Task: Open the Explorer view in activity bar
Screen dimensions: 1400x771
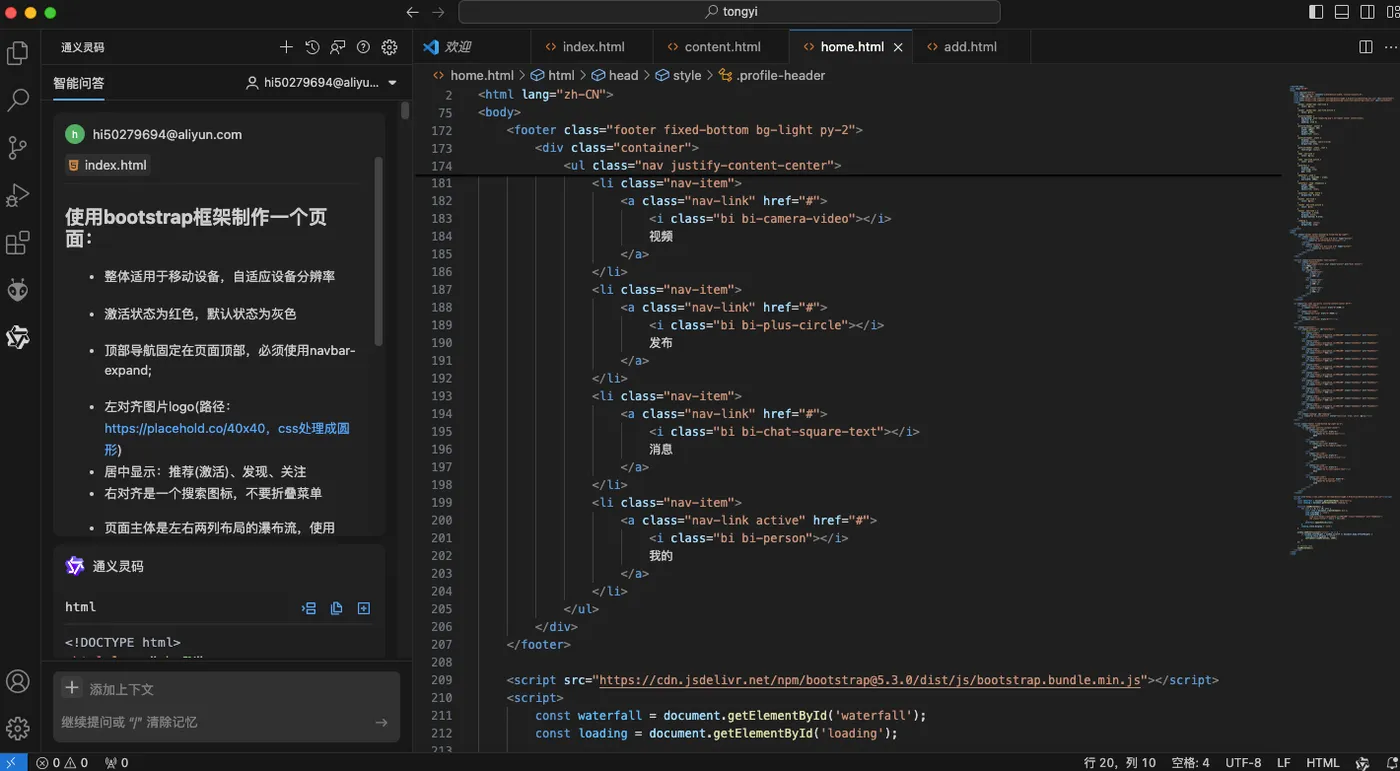Action: (x=18, y=53)
